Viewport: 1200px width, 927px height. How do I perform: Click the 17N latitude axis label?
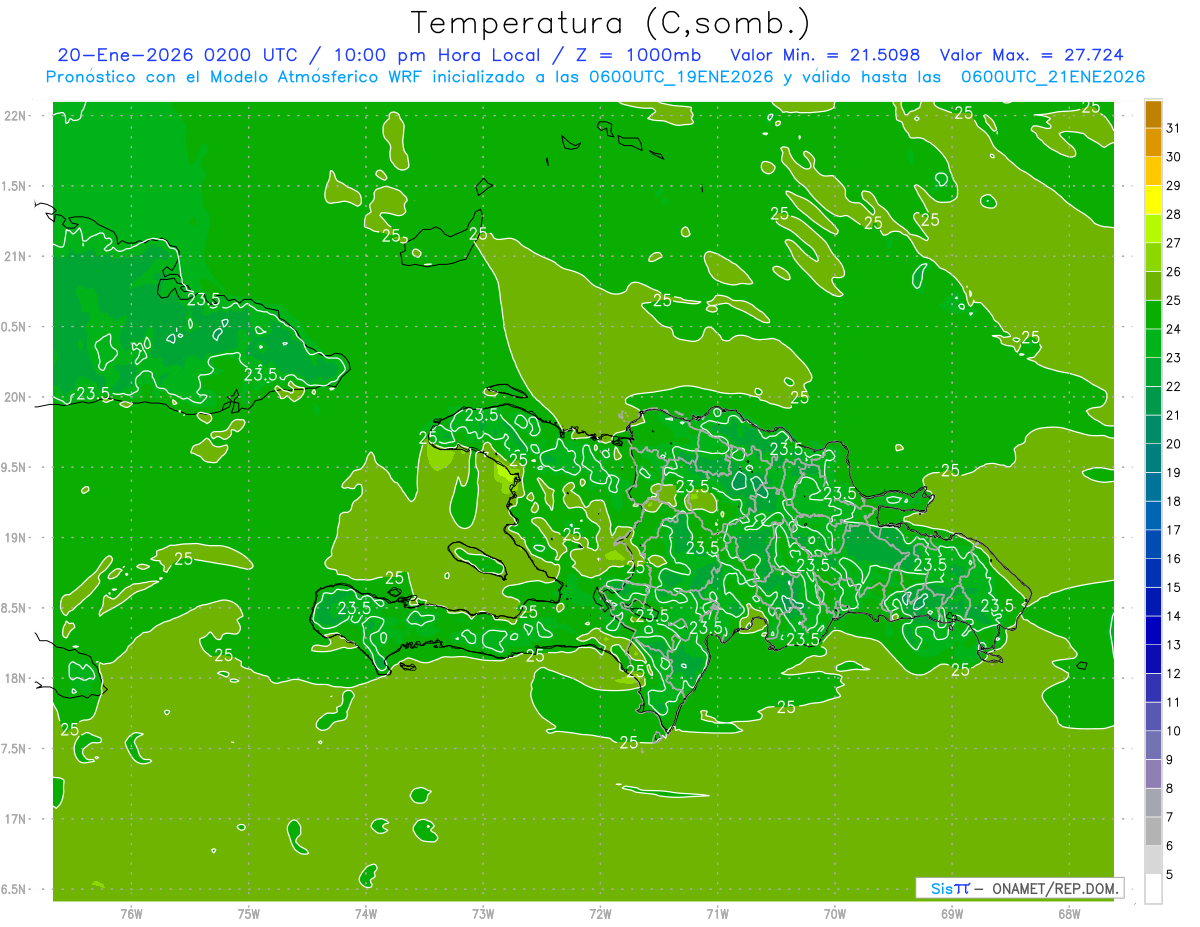[15, 819]
